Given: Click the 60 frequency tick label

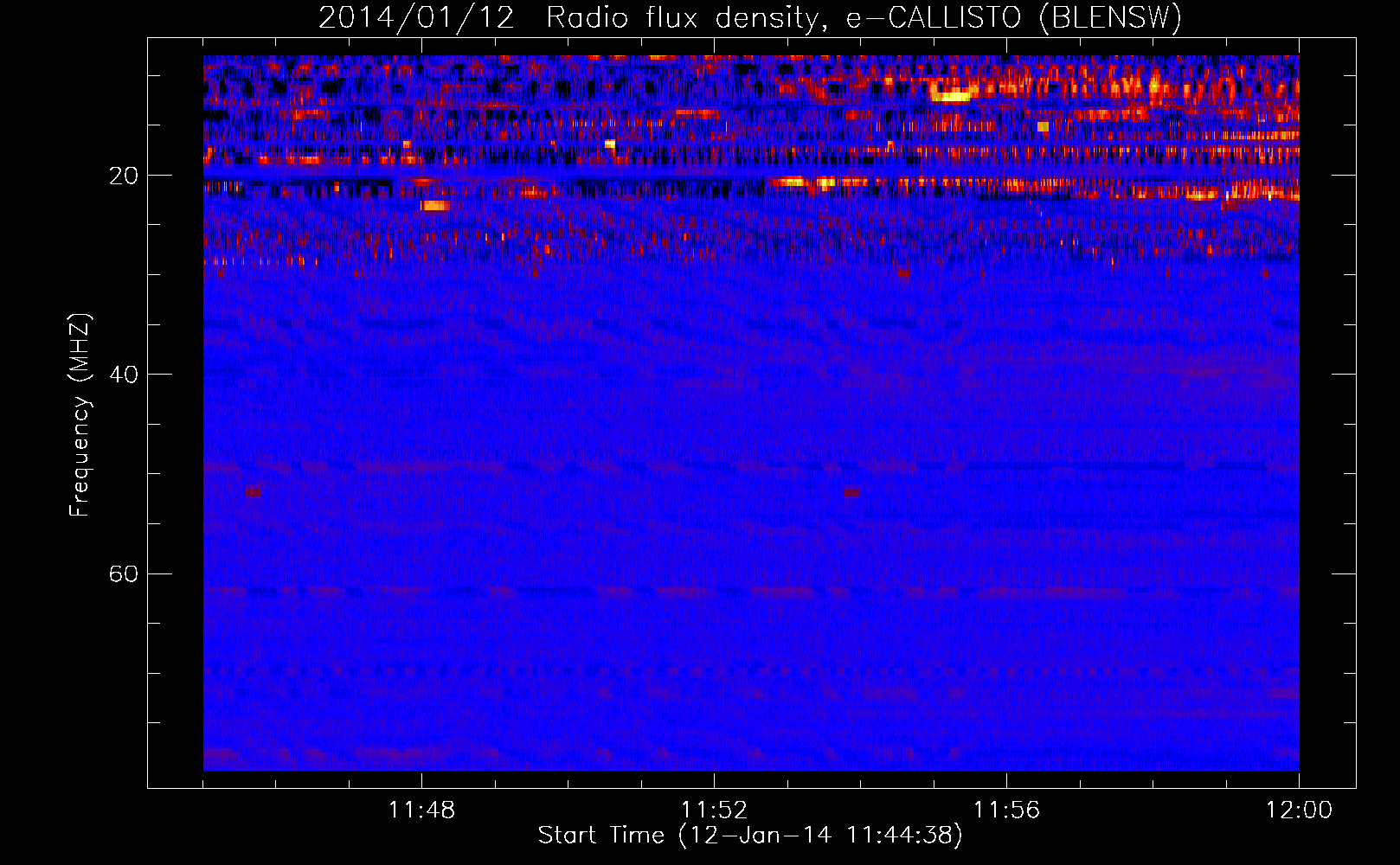Looking at the screenshot, I should coord(124,573).
